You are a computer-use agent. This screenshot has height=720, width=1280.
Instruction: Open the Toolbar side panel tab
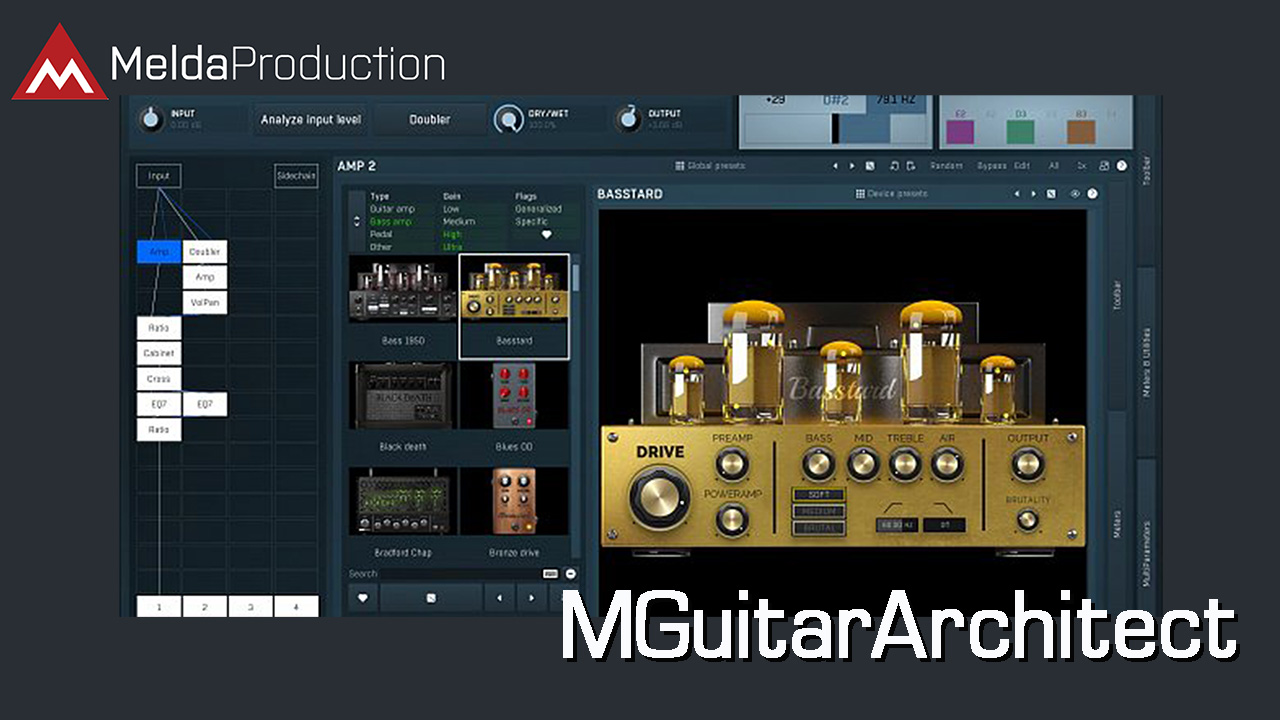1146,170
